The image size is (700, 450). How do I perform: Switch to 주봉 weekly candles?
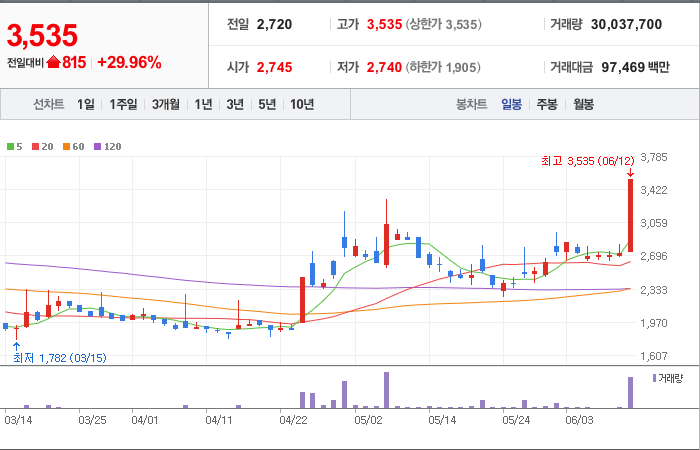coord(547,104)
